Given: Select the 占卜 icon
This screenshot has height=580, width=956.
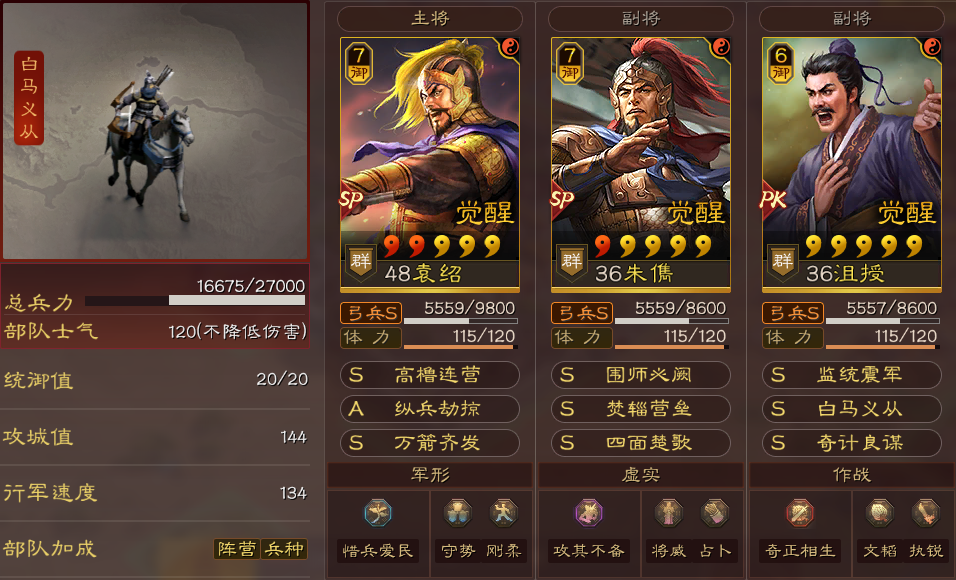Looking at the screenshot, I should pos(715,513).
